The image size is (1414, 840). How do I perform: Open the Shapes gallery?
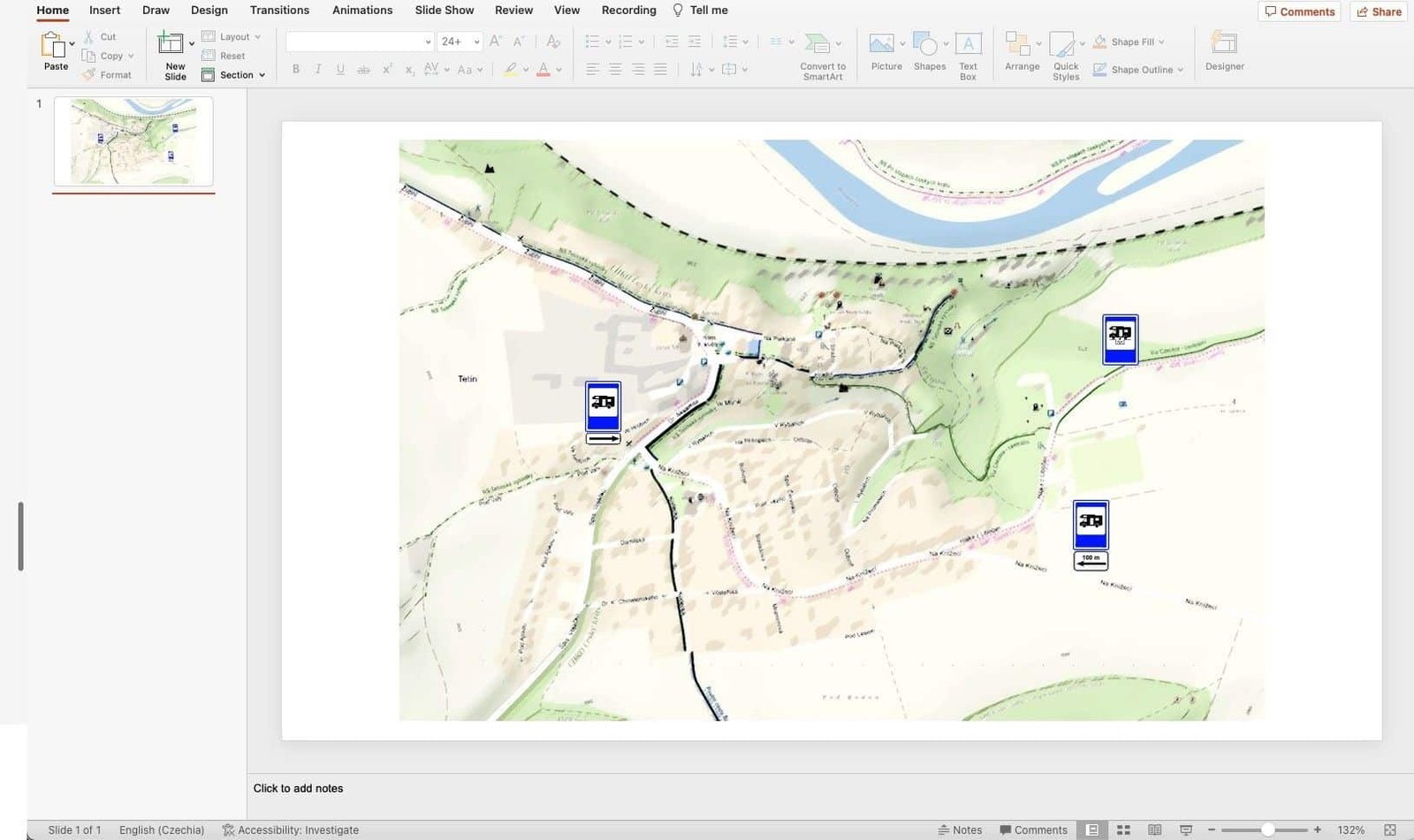[x=925, y=45]
